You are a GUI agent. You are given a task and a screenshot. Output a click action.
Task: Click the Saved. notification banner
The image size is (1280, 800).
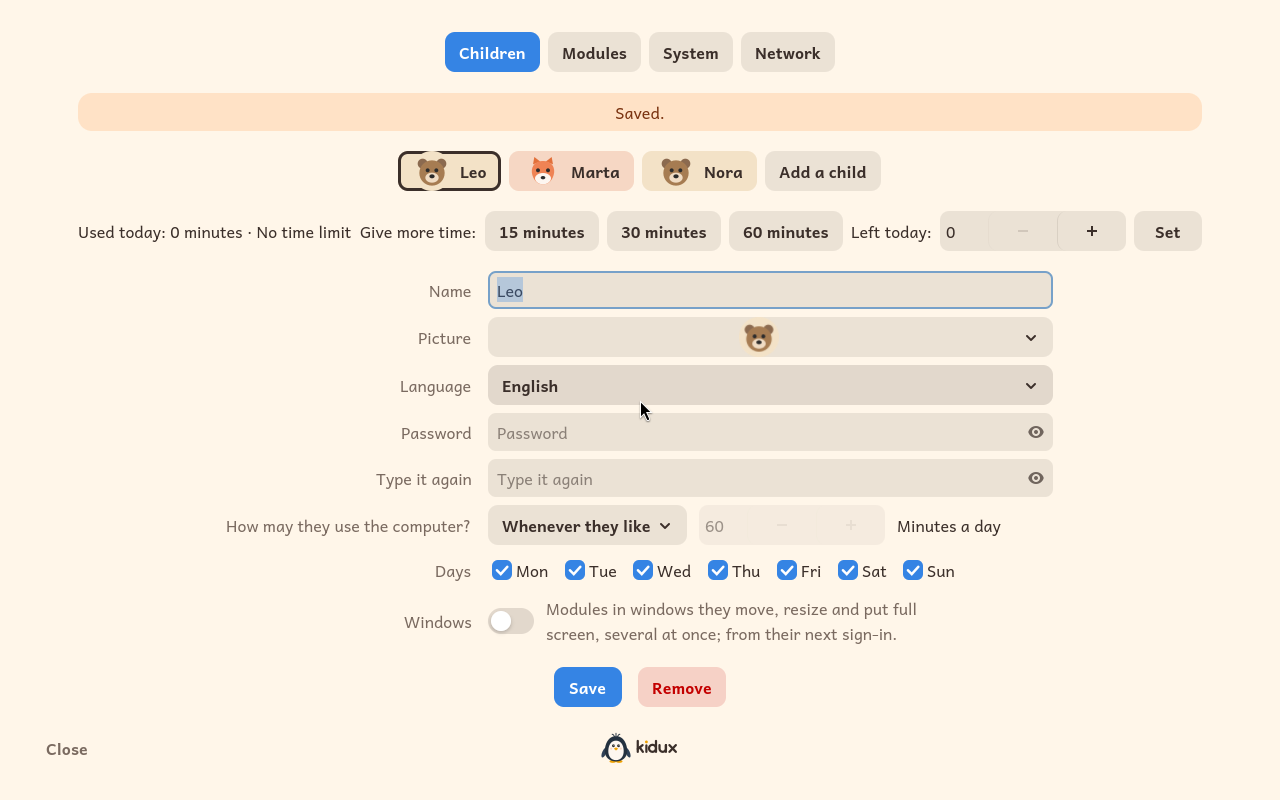(640, 112)
